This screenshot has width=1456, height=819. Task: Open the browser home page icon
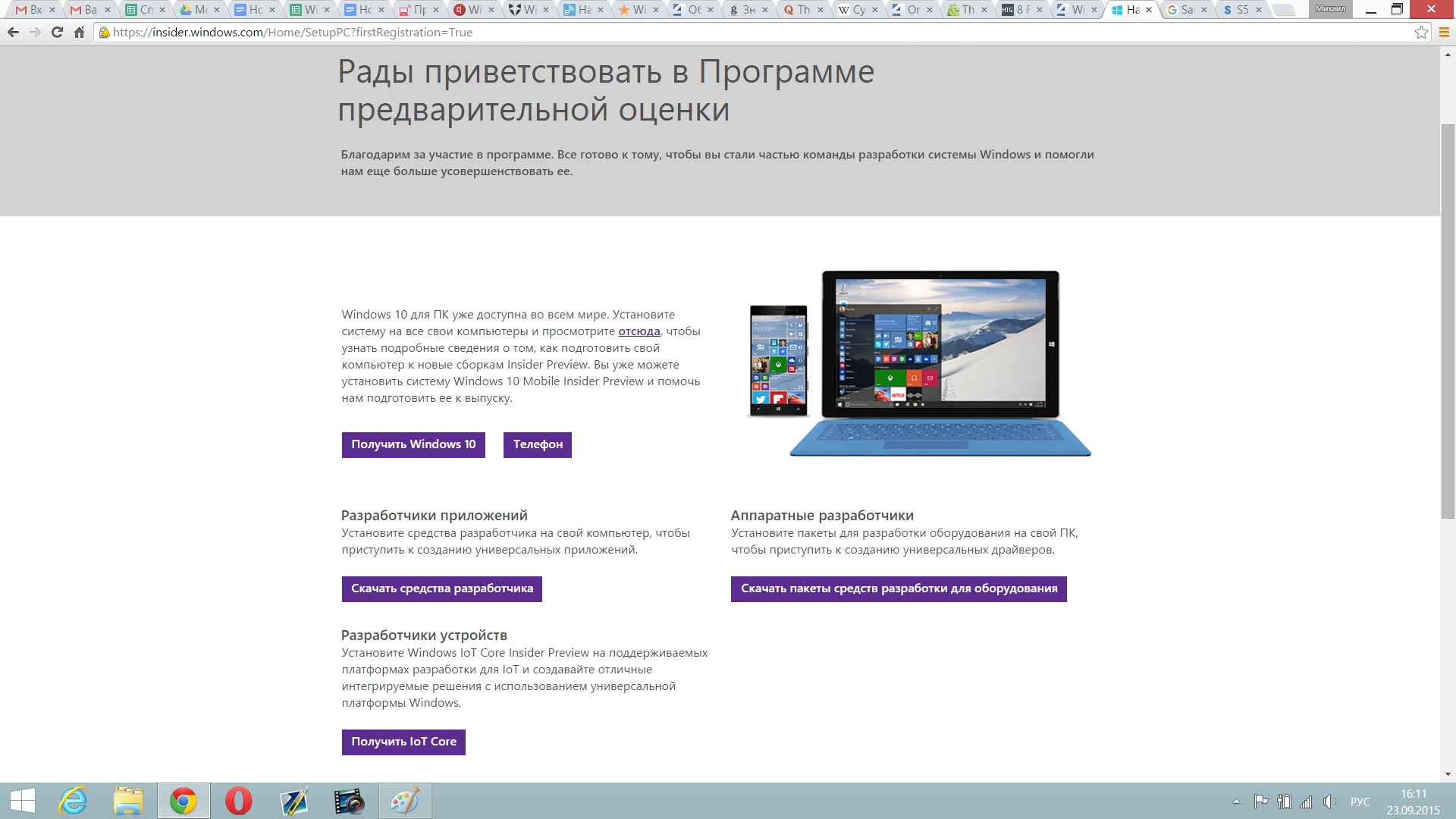tap(79, 33)
